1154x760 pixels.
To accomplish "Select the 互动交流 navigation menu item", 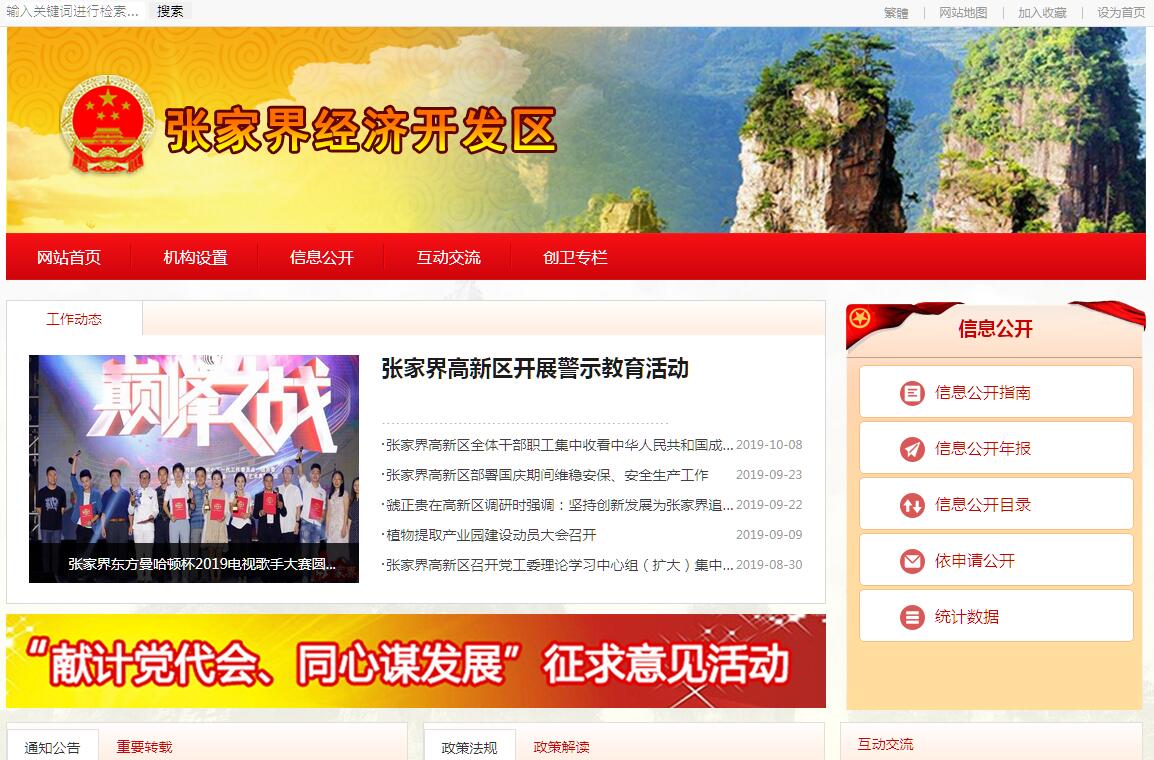I will (449, 258).
